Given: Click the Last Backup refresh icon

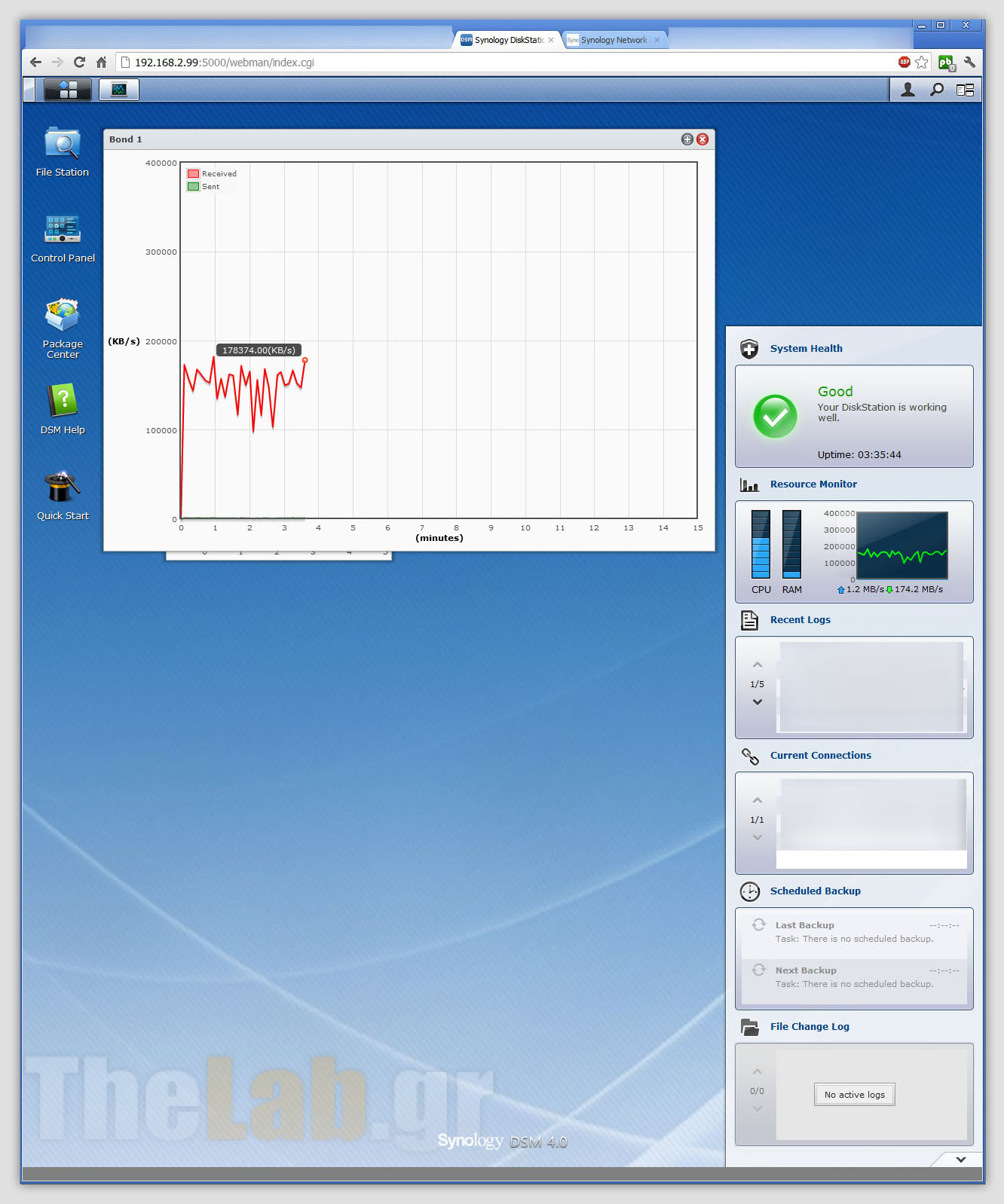Looking at the screenshot, I should [x=759, y=924].
